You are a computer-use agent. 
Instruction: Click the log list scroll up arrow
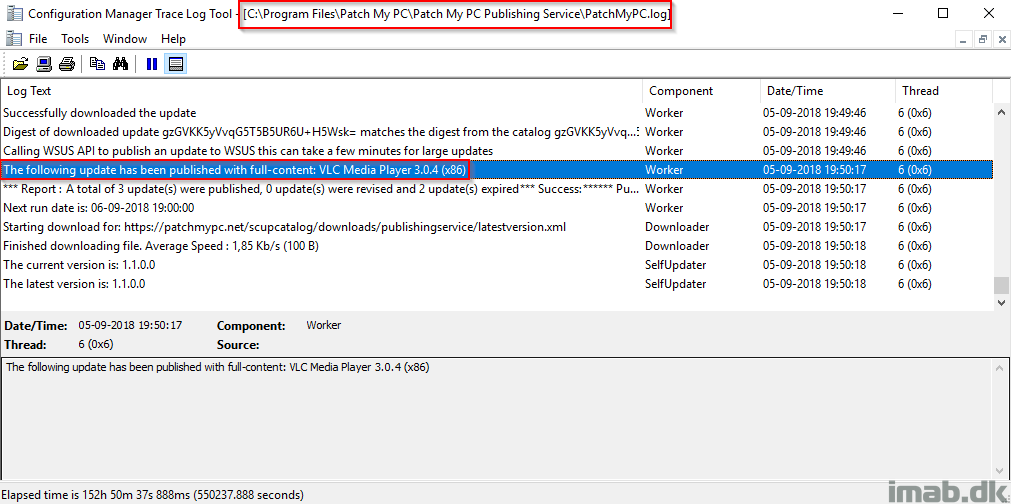coord(1001,112)
